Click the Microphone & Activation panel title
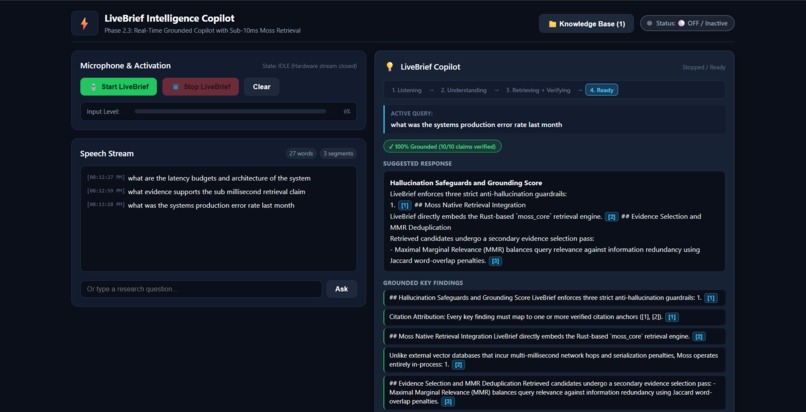 pyautogui.click(x=125, y=66)
